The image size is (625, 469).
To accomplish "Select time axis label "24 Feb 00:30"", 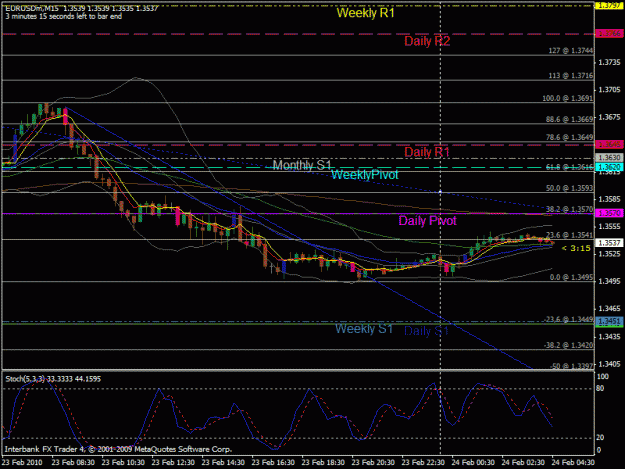I will [x=473, y=462].
